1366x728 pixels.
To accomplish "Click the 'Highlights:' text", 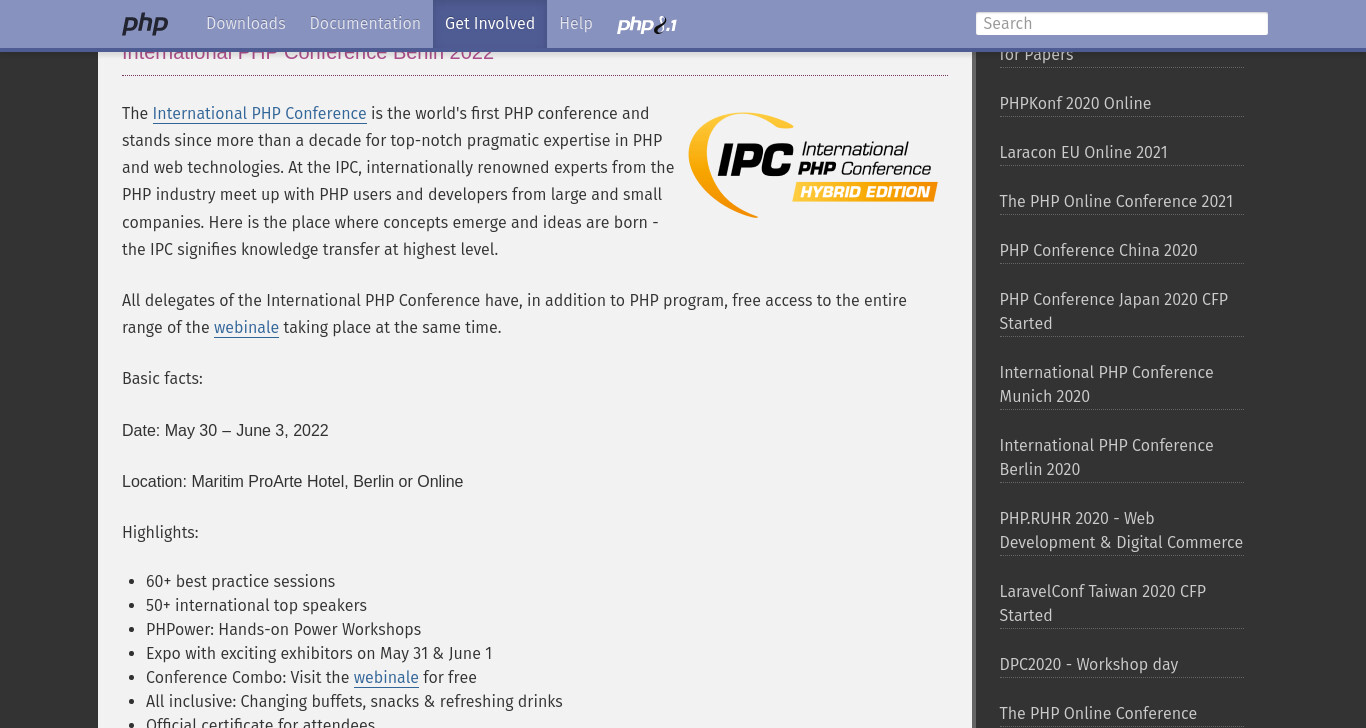I will (160, 533).
